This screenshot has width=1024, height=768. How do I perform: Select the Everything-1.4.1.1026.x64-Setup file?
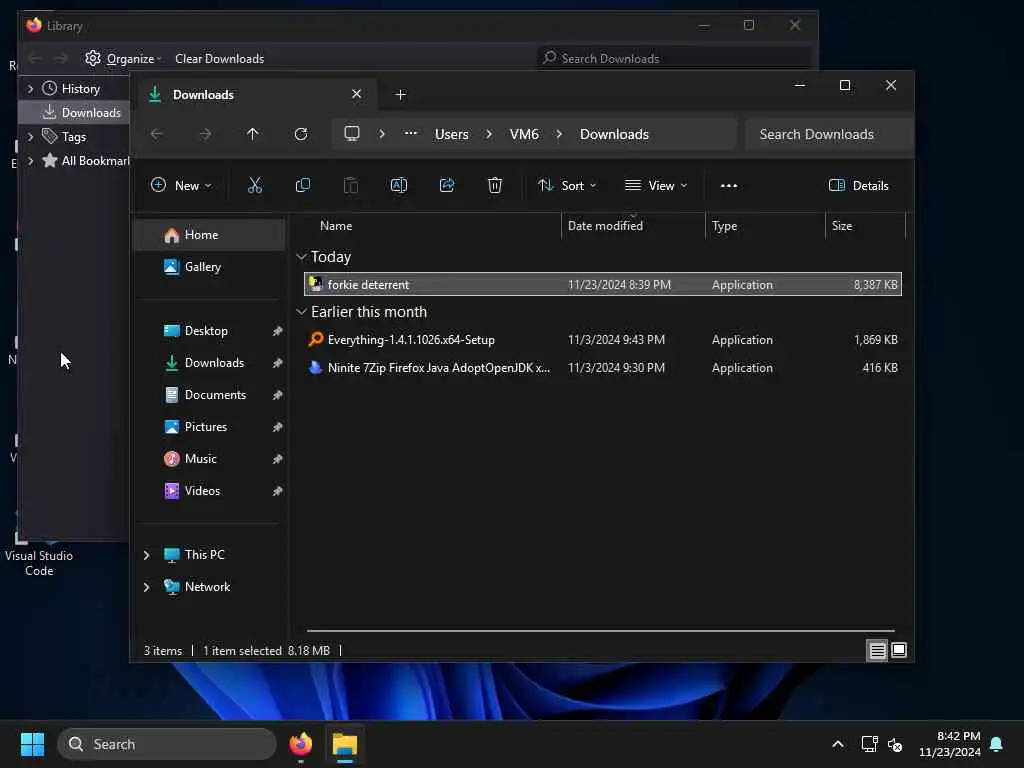coord(603,340)
